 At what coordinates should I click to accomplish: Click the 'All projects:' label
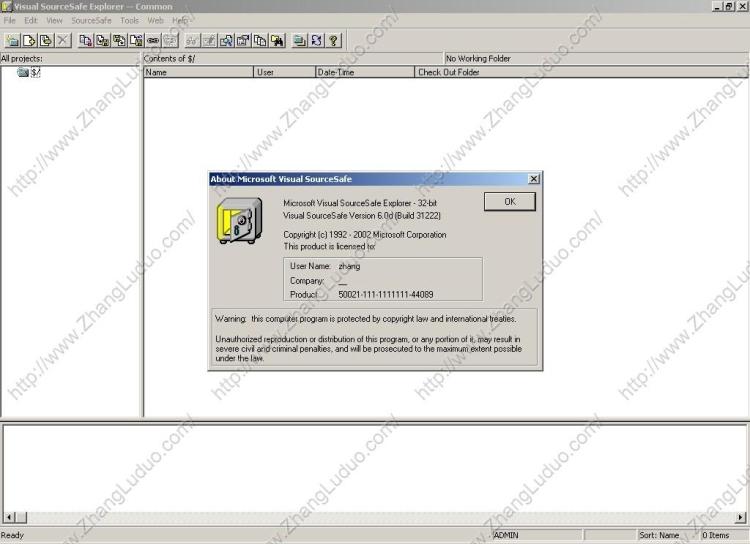[x=22, y=58]
